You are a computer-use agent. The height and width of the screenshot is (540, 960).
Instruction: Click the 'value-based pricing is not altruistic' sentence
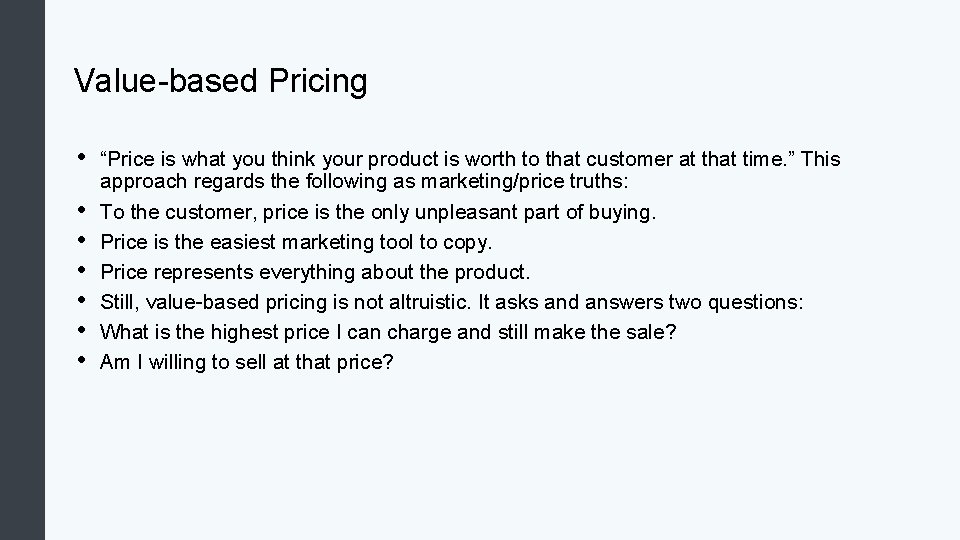coord(285,302)
